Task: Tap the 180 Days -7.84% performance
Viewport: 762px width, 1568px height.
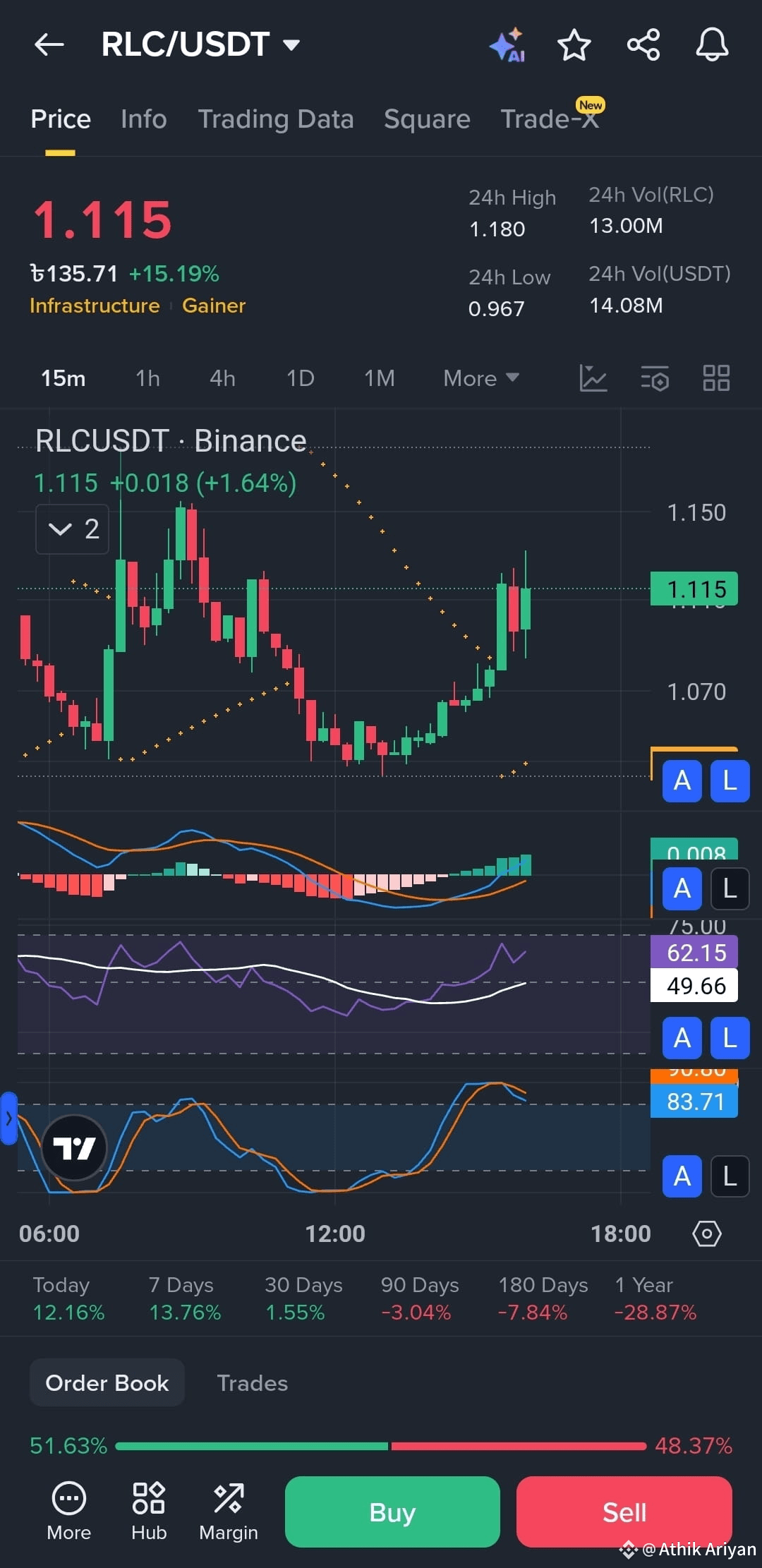Action: (543, 1298)
